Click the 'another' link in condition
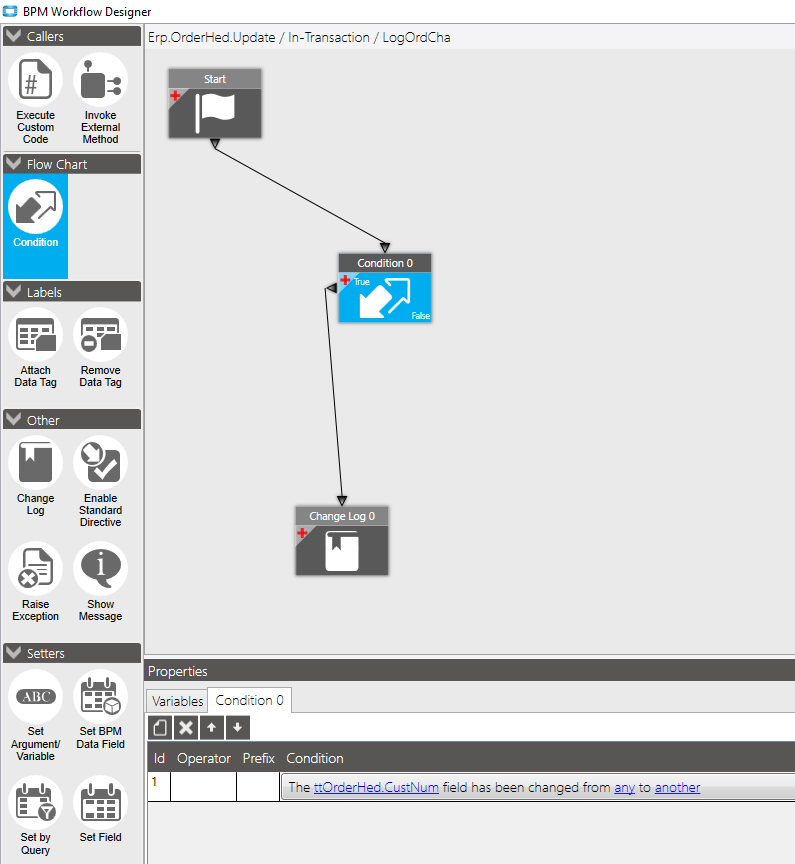 point(677,787)
